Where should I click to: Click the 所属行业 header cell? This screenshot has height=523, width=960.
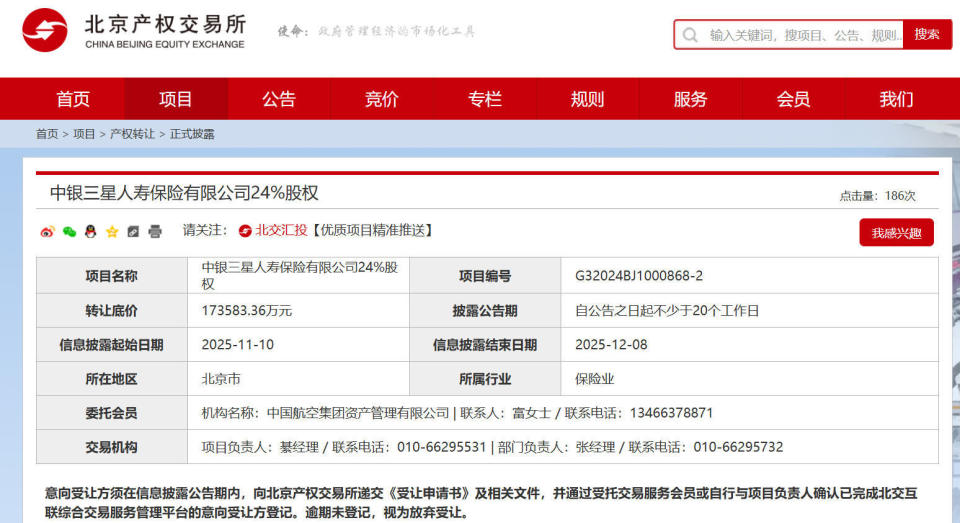coord(485,379)
